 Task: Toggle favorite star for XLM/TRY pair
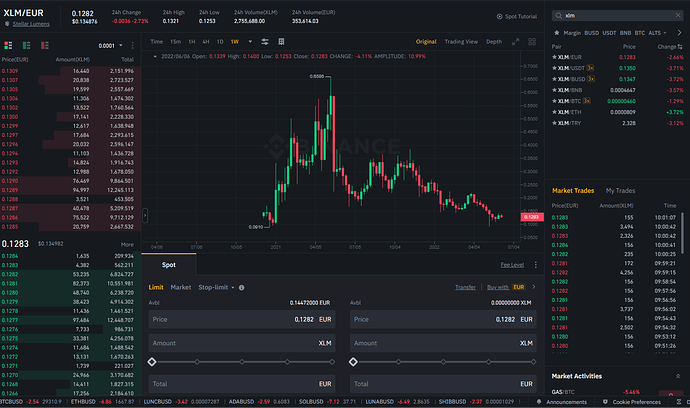(x=554, y=123)
